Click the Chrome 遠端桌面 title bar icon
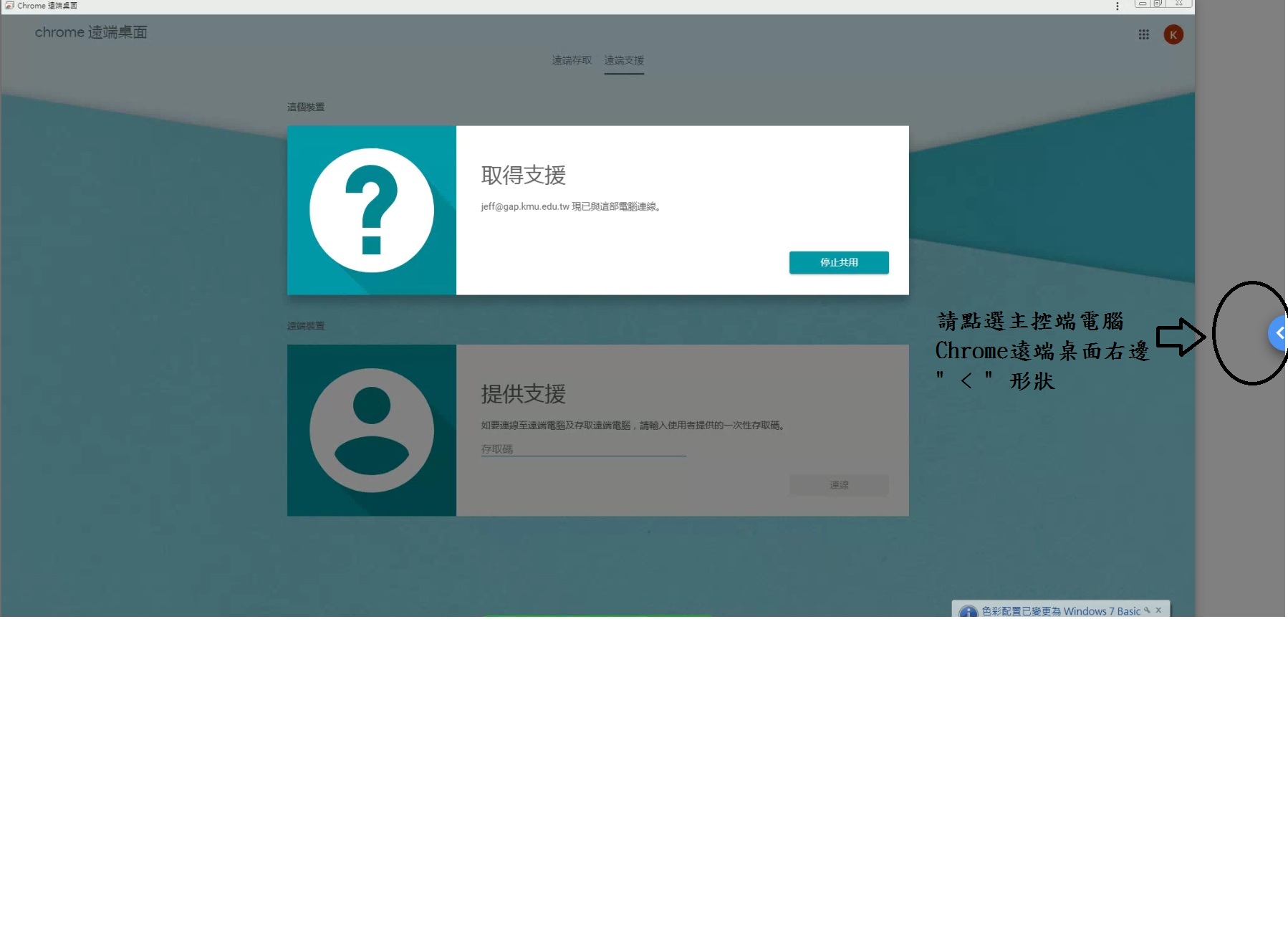 tap(9, 5)
